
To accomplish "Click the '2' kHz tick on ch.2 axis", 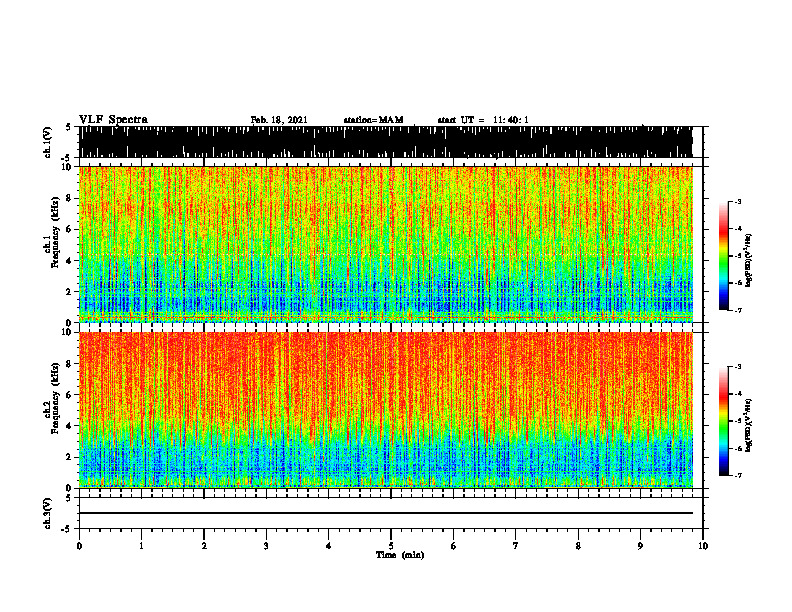I will click(x=70, y=457).
